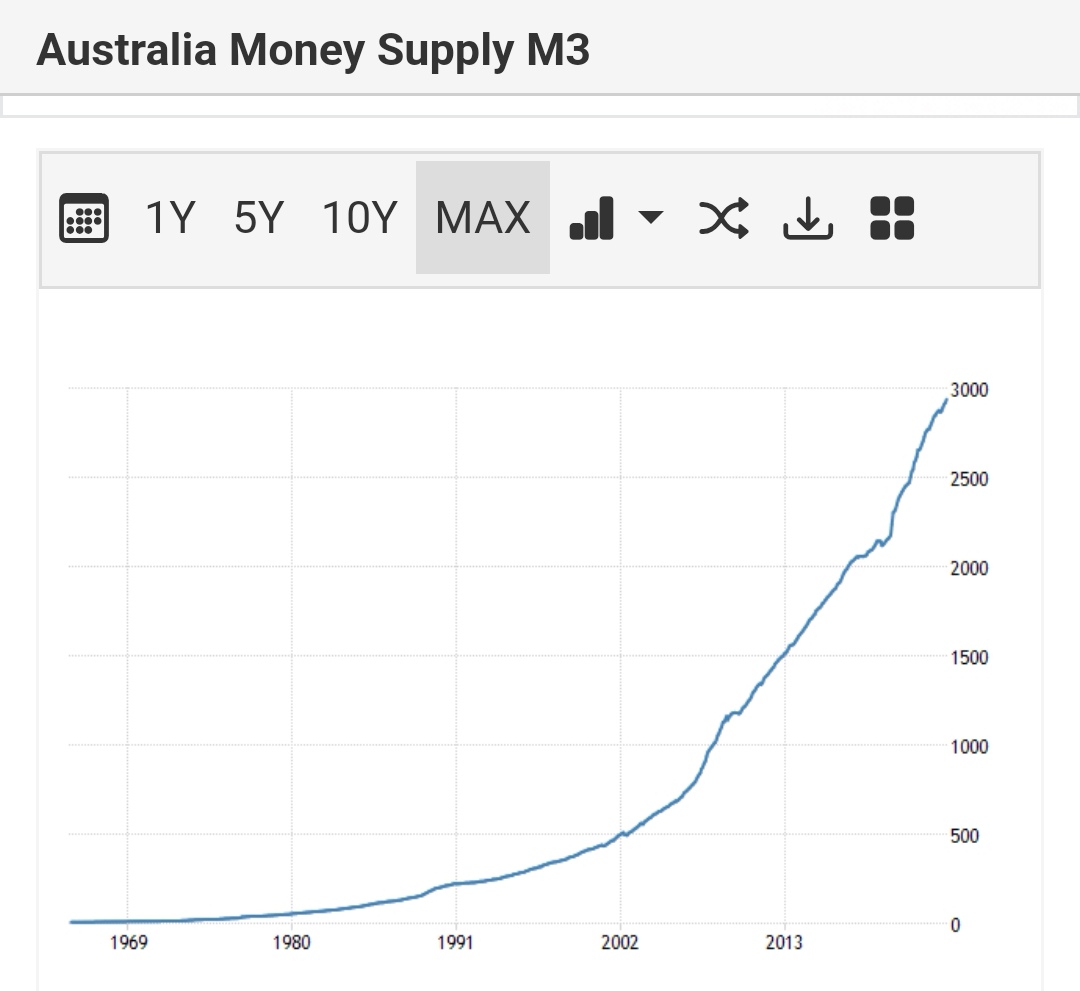
Task: Click the 1980 x-axis label
Action: 291,942
